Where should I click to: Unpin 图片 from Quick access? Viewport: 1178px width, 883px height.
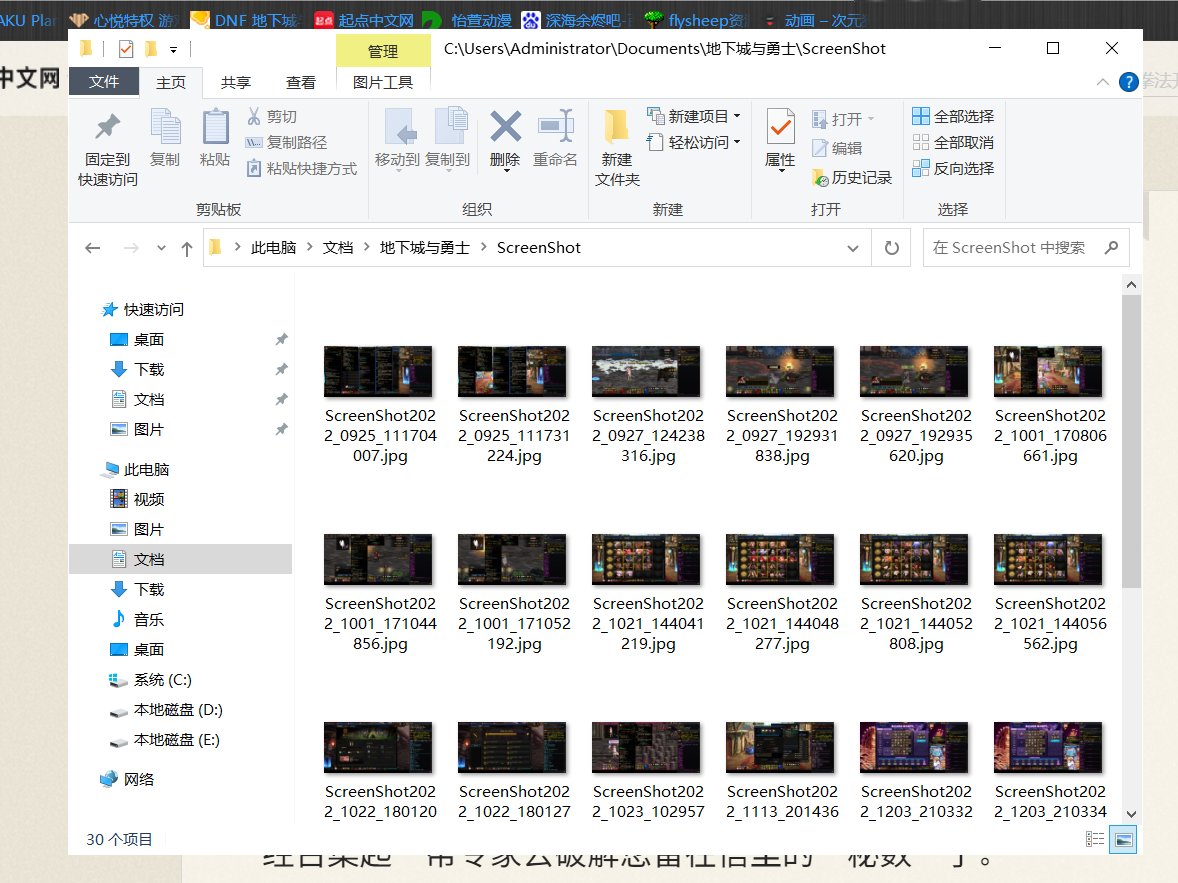(281, 430)
